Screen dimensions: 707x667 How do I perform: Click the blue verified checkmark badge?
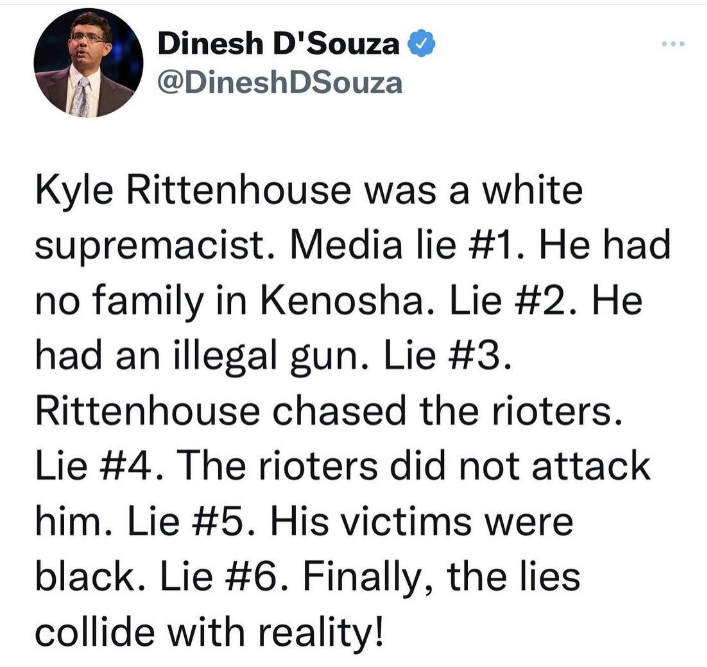tap(424, 43)
